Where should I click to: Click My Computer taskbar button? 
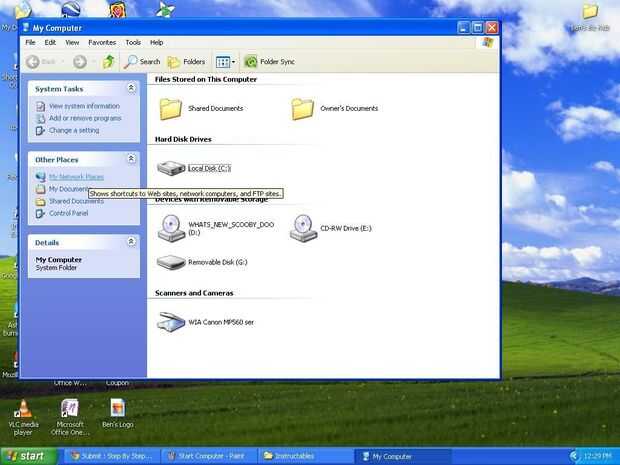[x=402, y=456]
